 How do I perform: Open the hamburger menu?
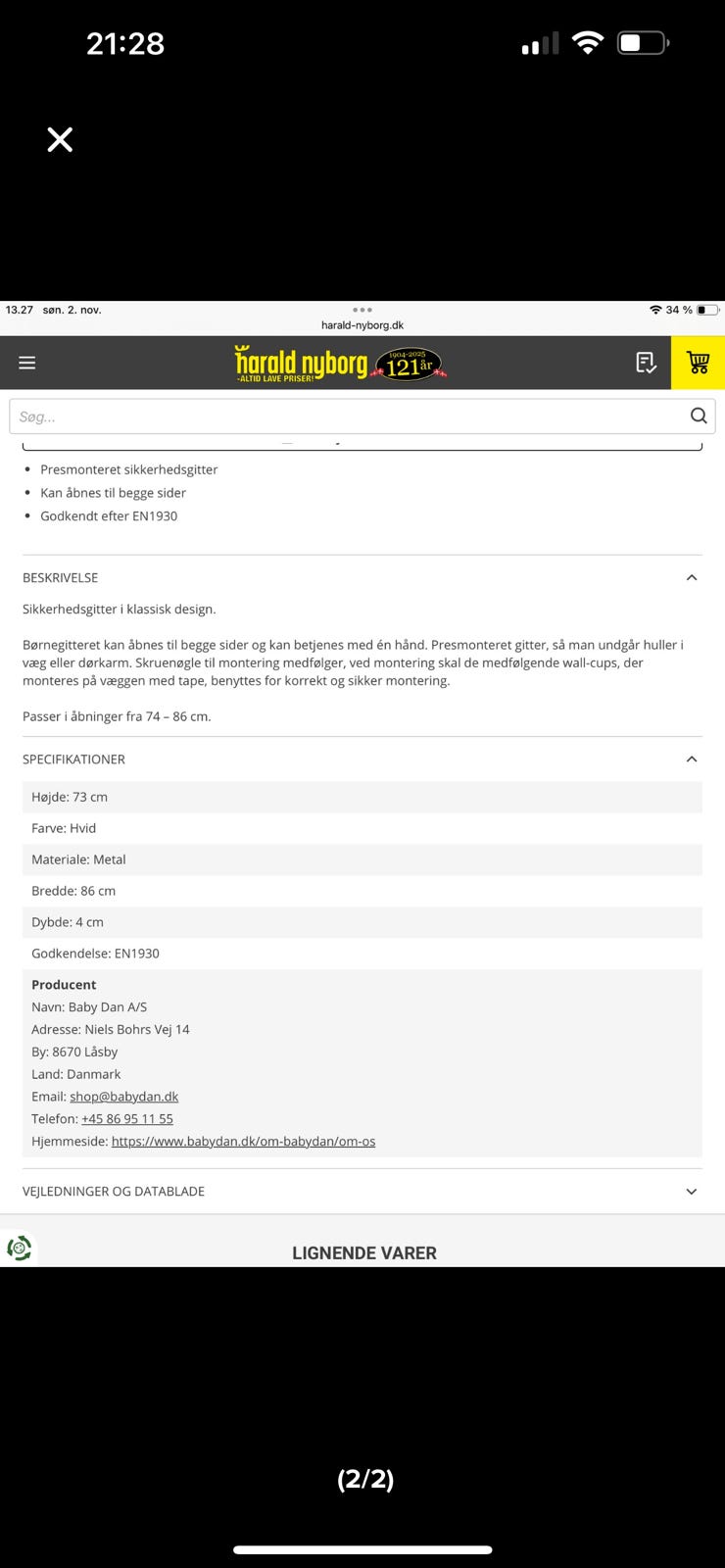27,363
